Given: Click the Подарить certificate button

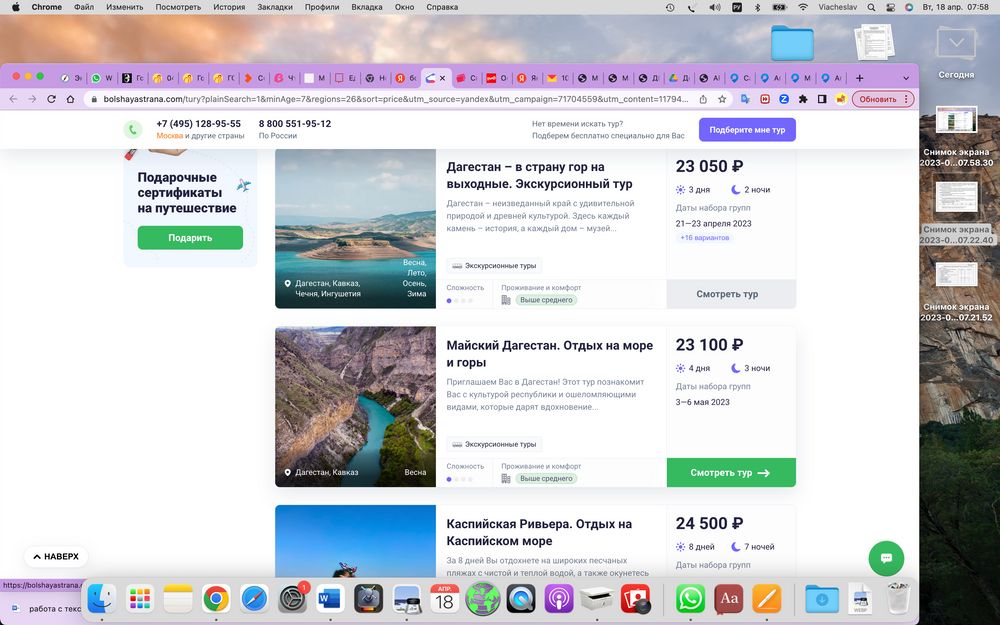Looking at the screenshot, I should pos(190,238).
